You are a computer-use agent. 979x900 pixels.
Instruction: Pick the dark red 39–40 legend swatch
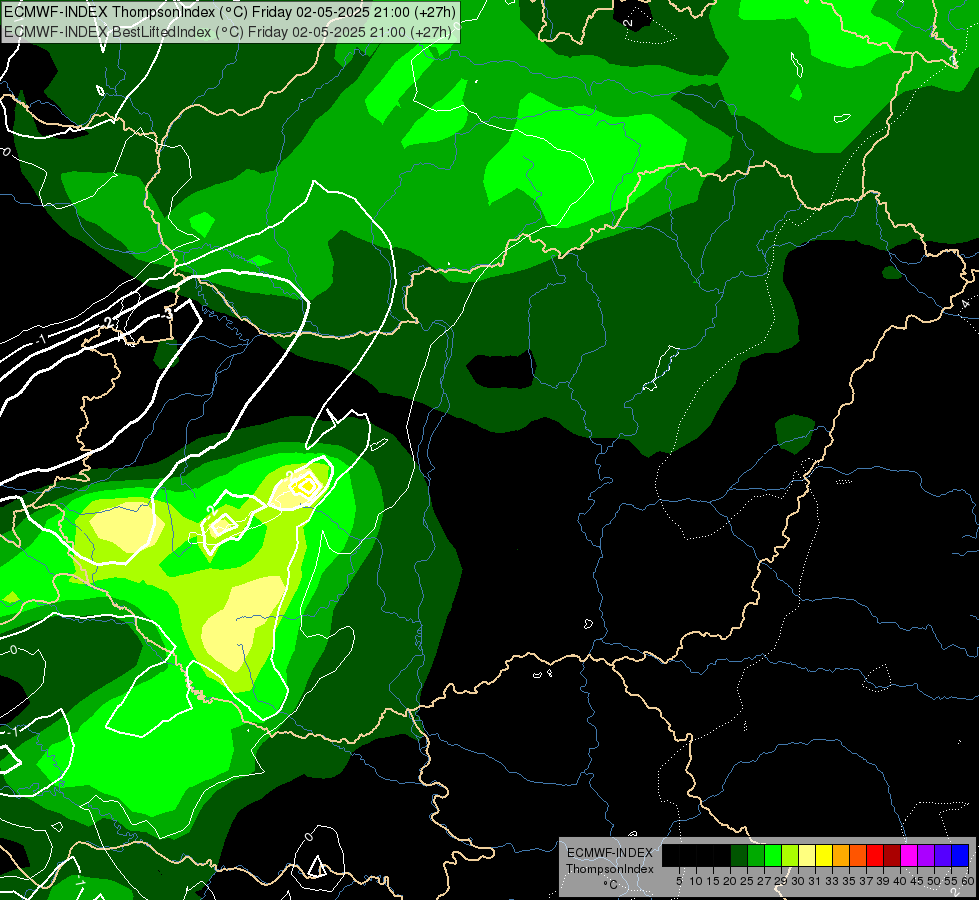pos(892,855)
